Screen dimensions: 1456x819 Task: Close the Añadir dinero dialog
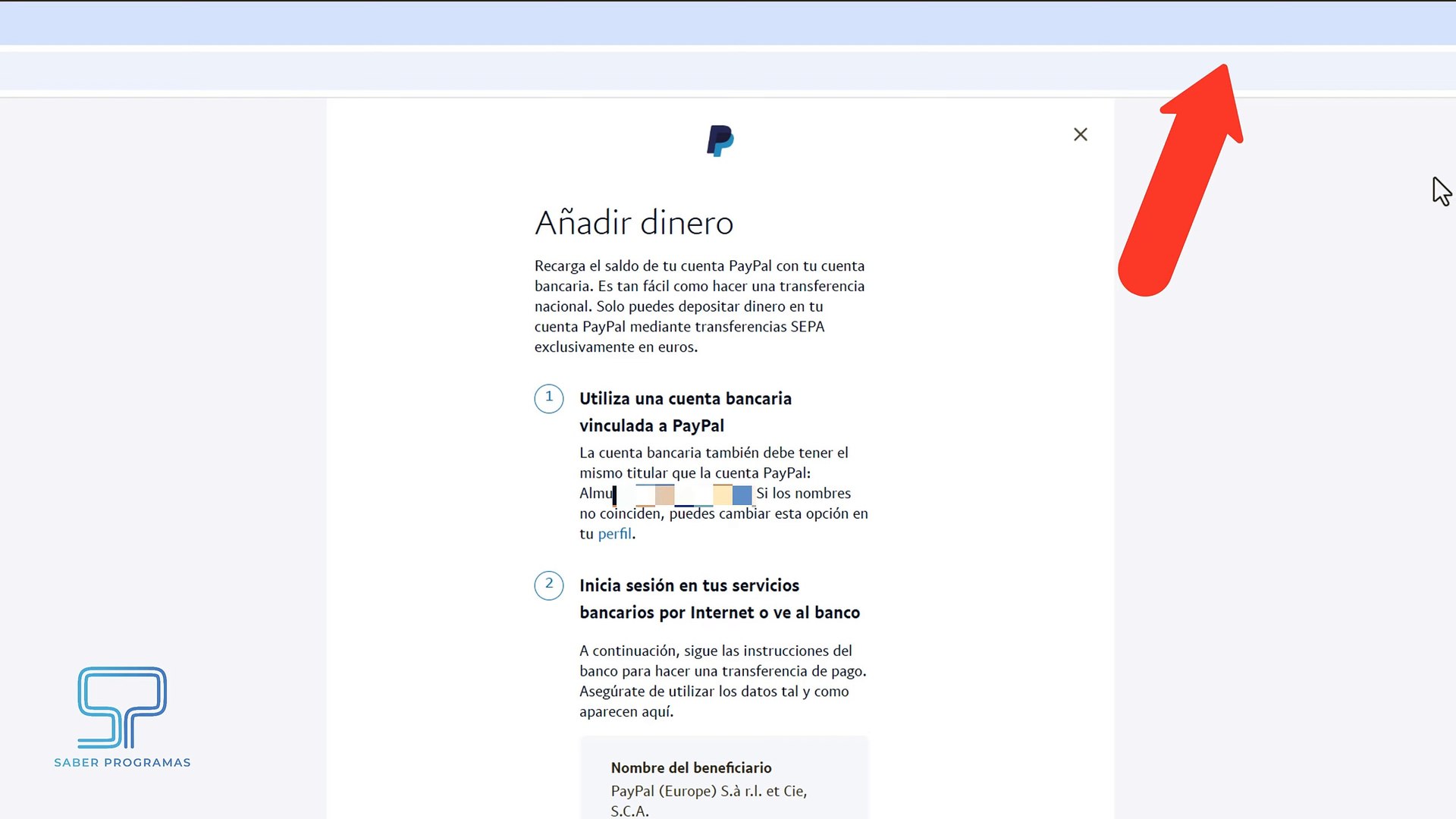click(1081, 134)
